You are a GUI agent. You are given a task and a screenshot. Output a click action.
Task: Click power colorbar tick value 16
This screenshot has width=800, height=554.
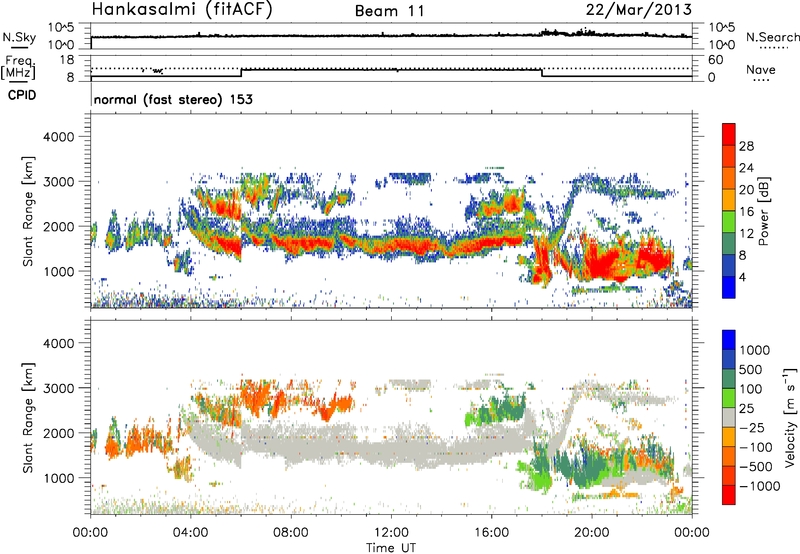tap(746, 212)
